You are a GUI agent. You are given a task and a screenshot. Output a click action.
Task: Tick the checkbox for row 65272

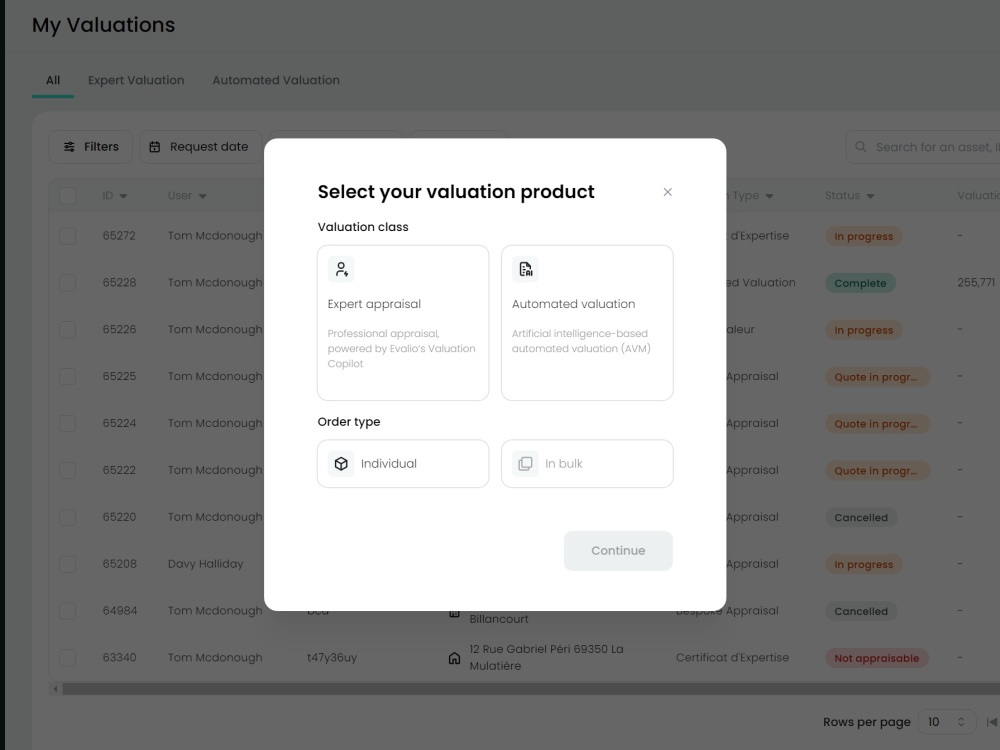pos(68,236)
